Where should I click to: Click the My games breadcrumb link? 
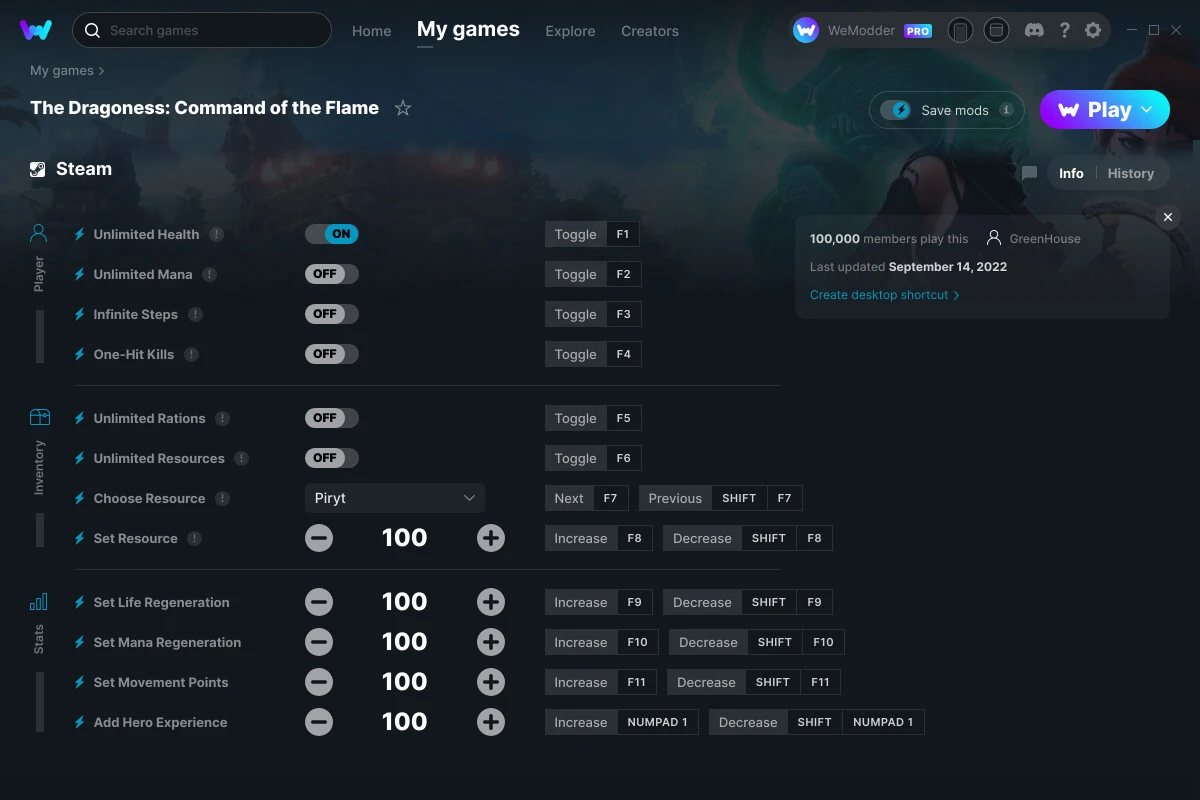[x=62, y=71]
